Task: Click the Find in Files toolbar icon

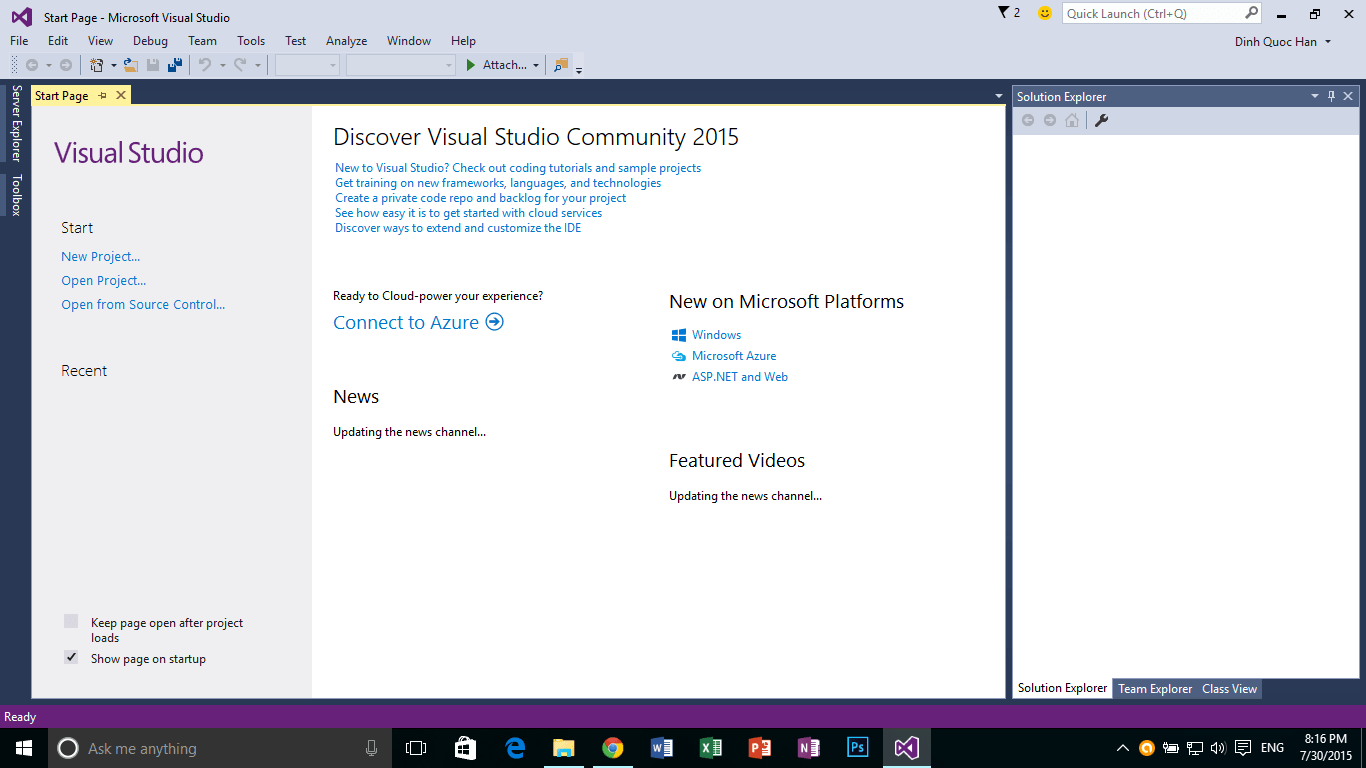Action: coord(561,65)
